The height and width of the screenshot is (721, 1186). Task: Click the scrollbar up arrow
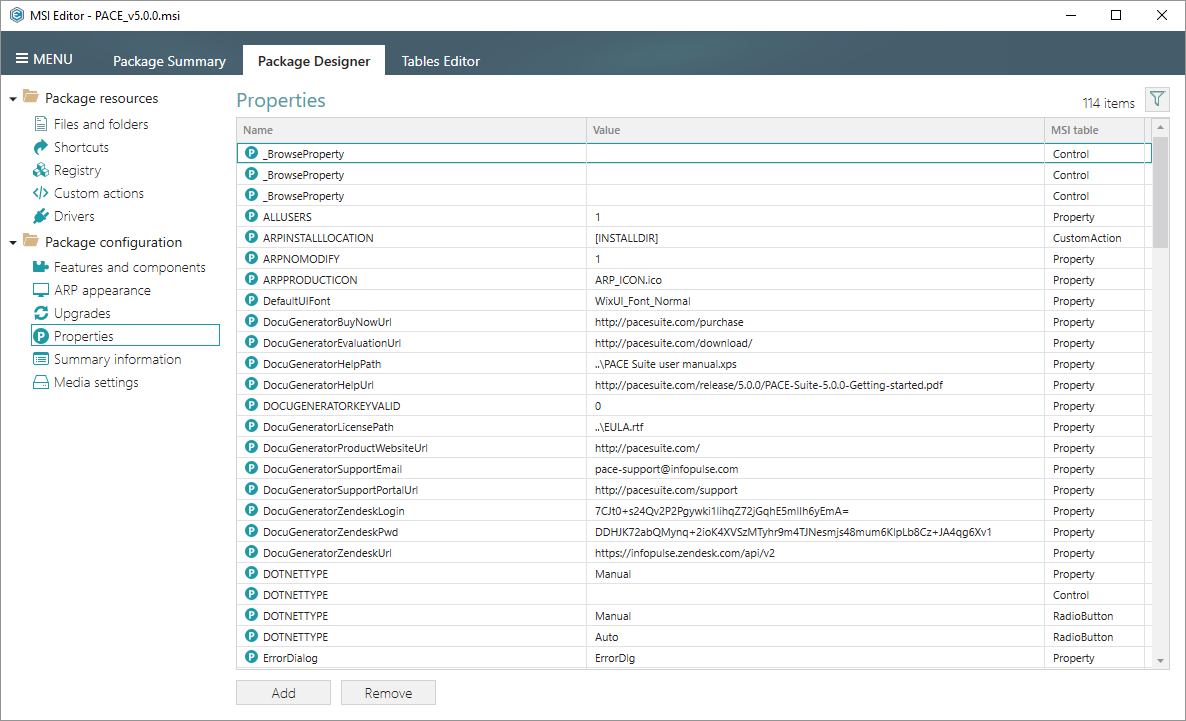[x=1160, y=127]
